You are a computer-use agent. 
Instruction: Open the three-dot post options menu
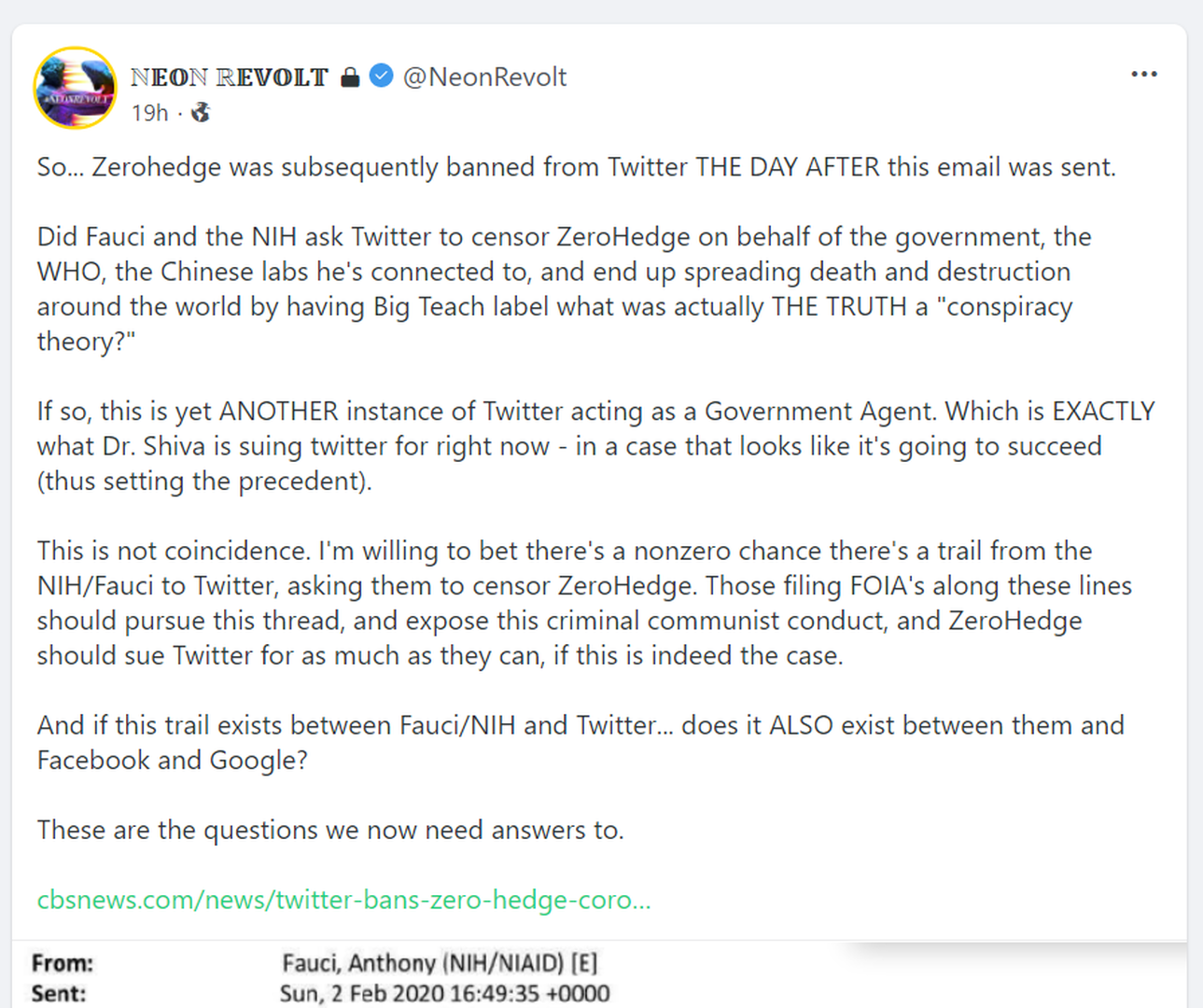point(1143,75)
